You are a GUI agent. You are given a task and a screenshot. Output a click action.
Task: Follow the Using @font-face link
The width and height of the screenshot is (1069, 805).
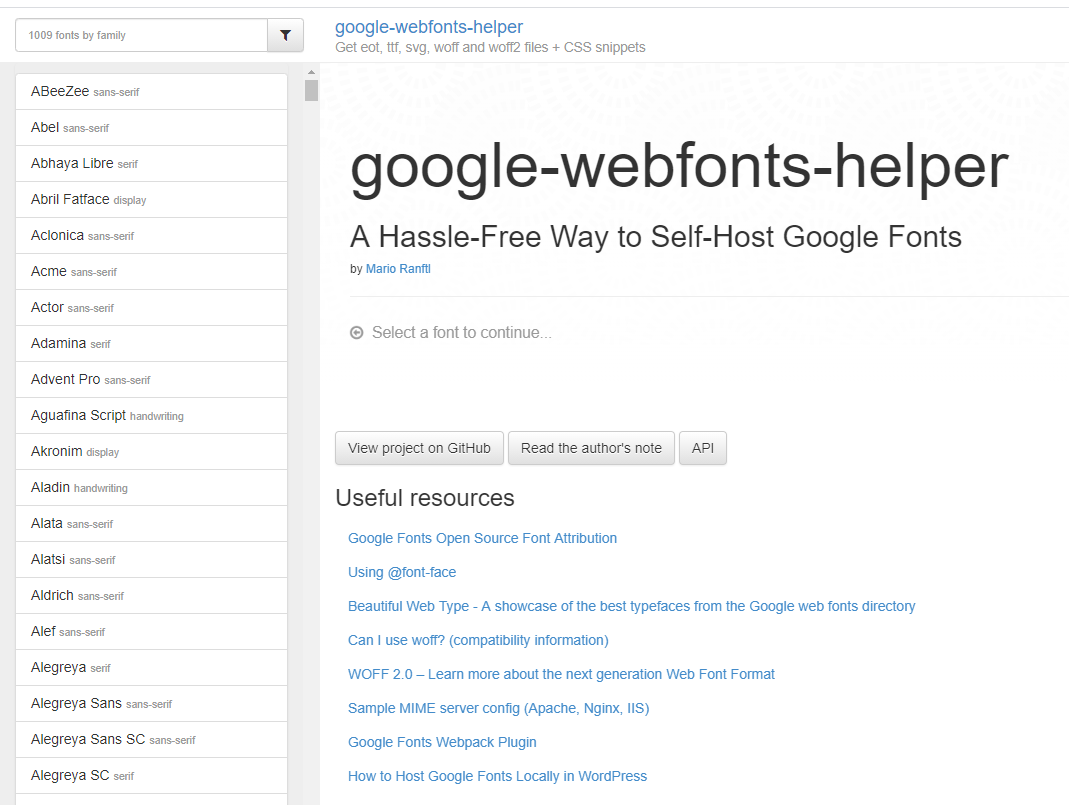(x=402, y=572)
